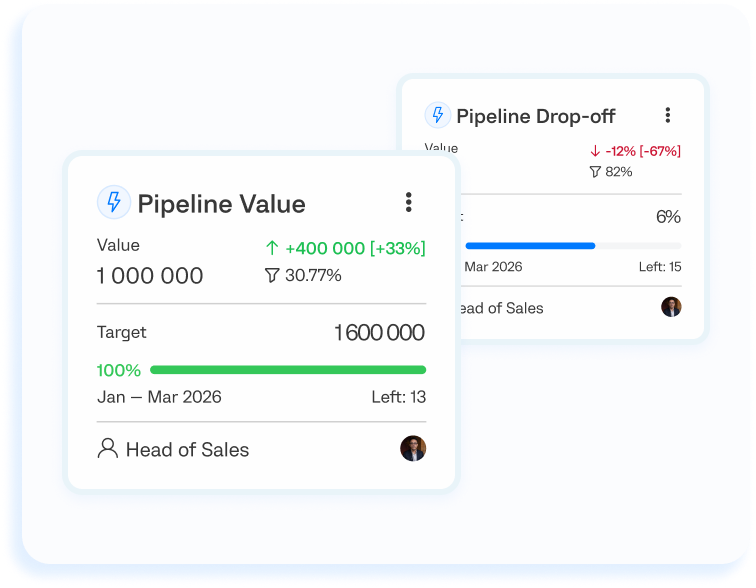Viewport: 756px width, 588px height.
Task: Open the three-dot menu on Pipeline Value card
Action: point(408,202)
